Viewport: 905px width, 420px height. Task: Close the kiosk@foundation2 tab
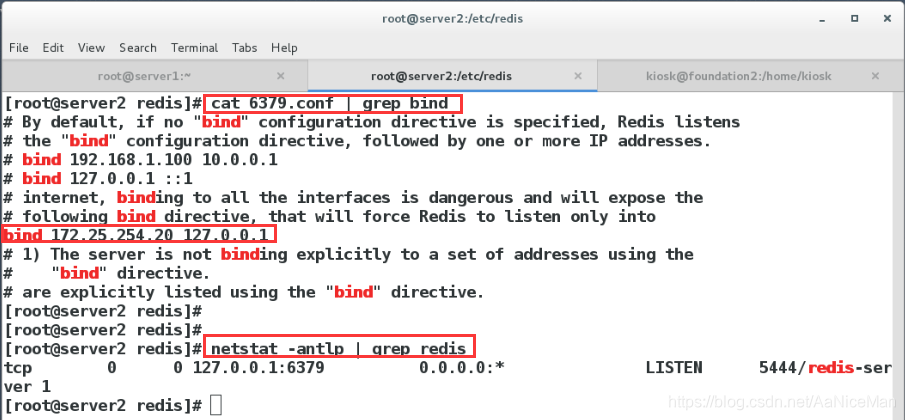pos(875,76)
